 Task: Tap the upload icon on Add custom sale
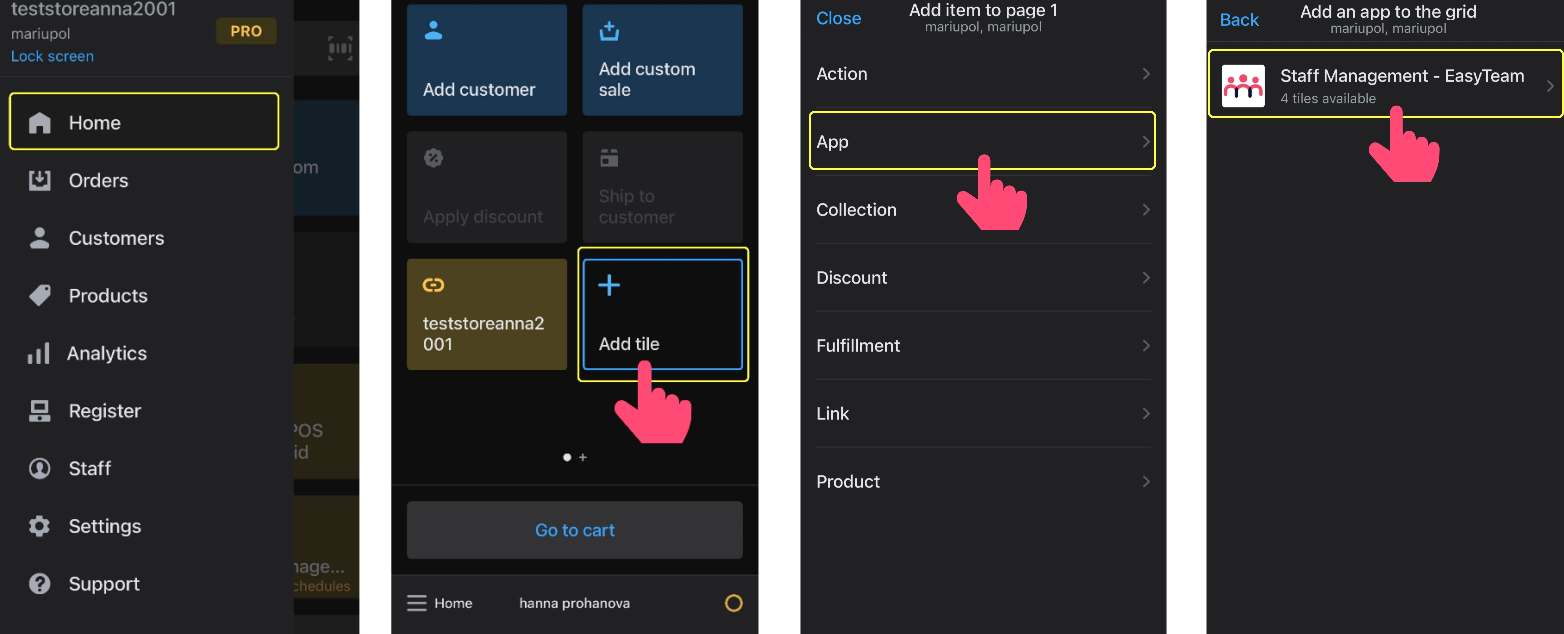click(609, 31)
